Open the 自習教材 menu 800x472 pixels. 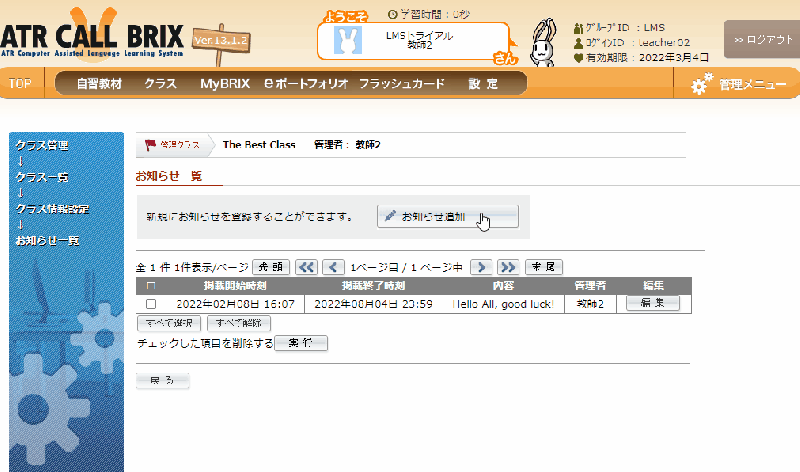tap(99, 84)
